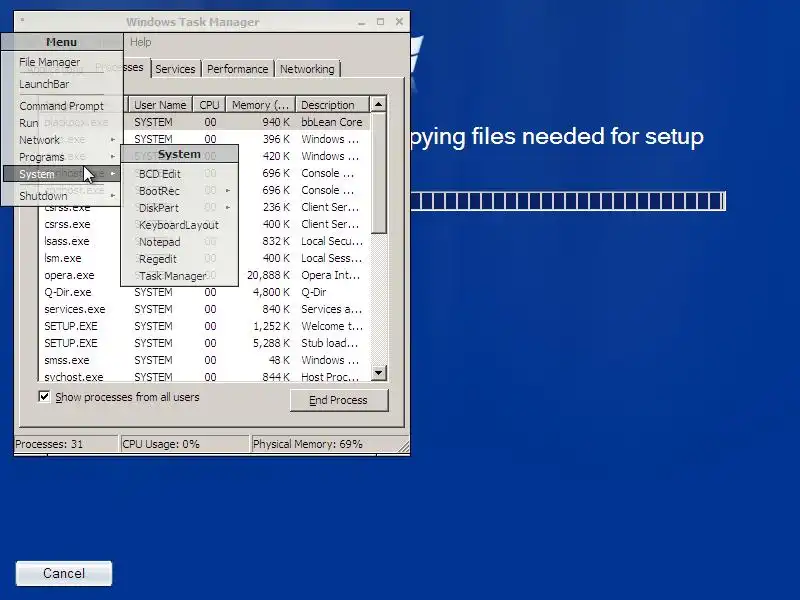Switch to the Services tab
Image resolution: width=800 pixels, height=600 pixels.
175,69
